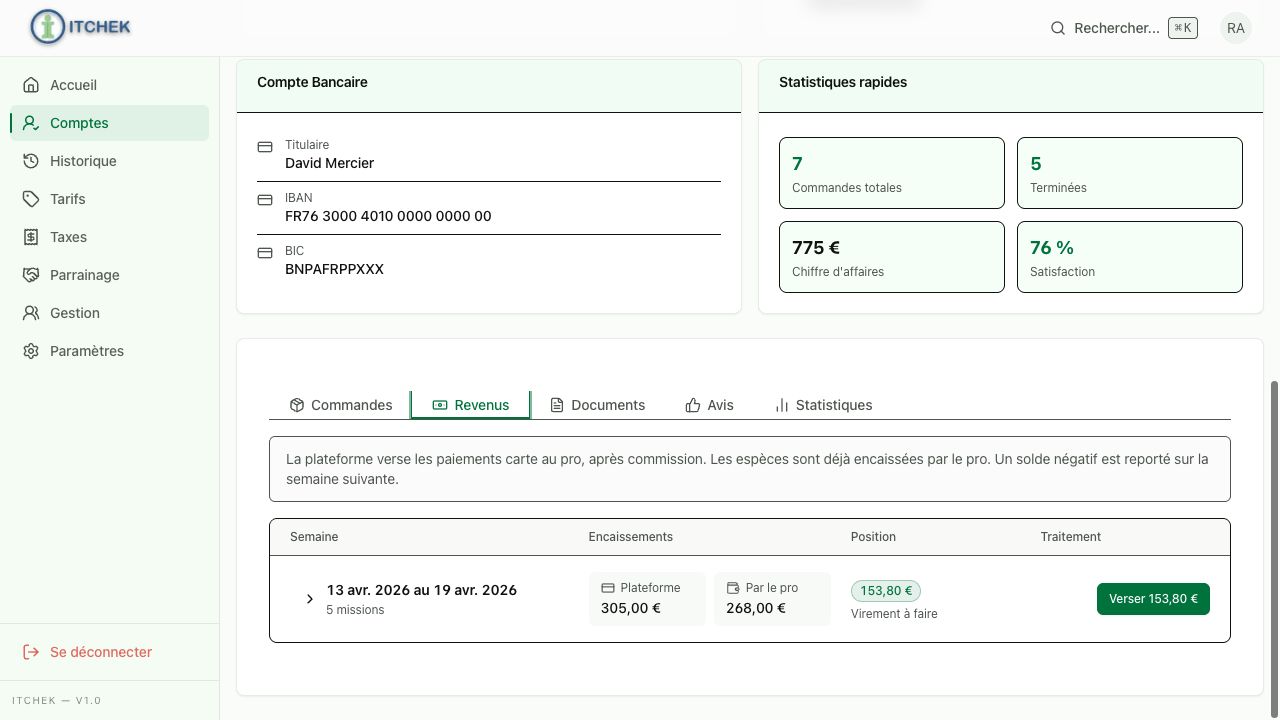Click the Parrainage handshake icon
This screenshot has height=720, width=1280.
[x=31, y=275]
